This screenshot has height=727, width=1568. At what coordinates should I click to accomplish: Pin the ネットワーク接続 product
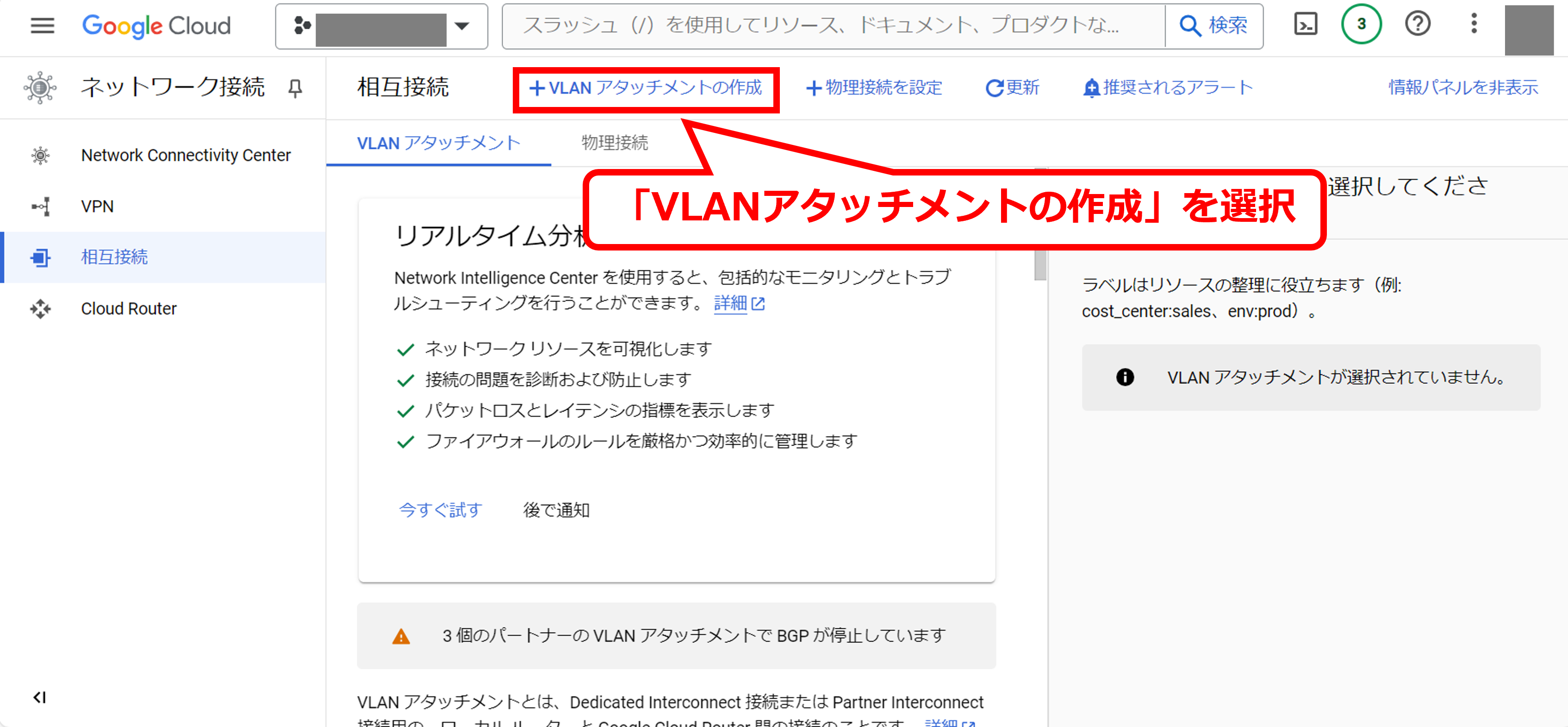tap(295, 88)
